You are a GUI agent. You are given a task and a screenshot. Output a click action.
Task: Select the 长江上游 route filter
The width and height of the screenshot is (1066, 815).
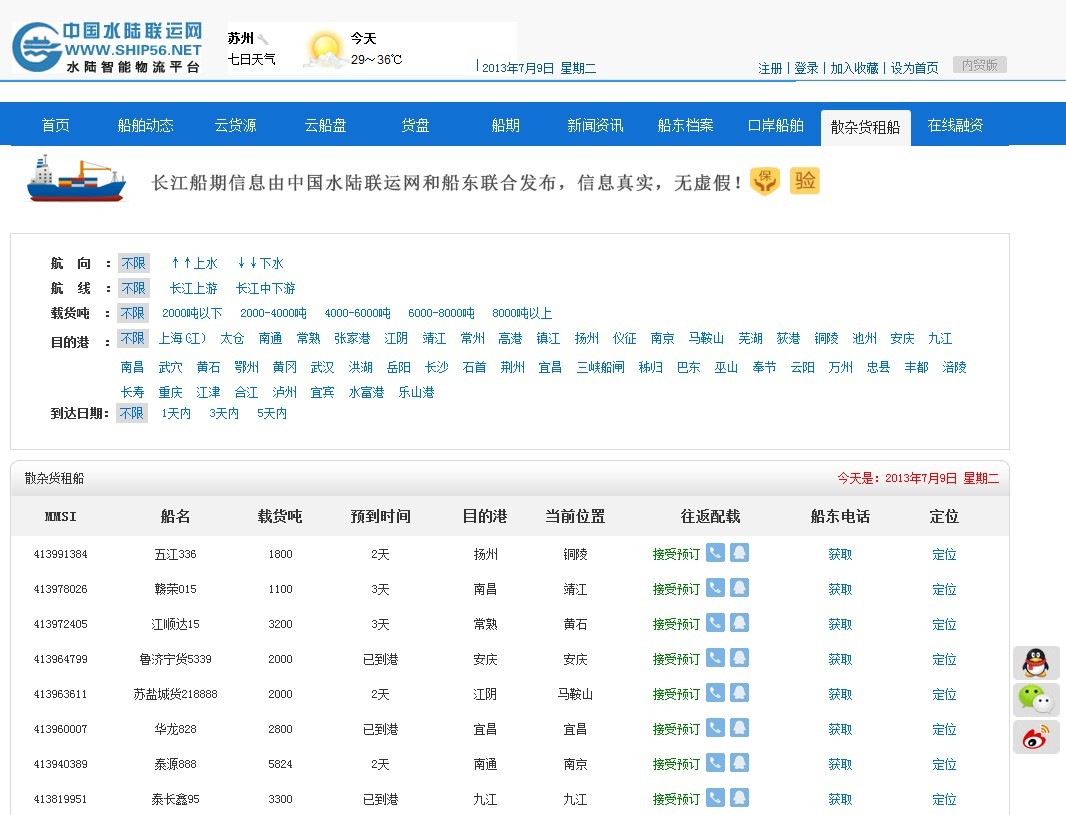[193, 288]
